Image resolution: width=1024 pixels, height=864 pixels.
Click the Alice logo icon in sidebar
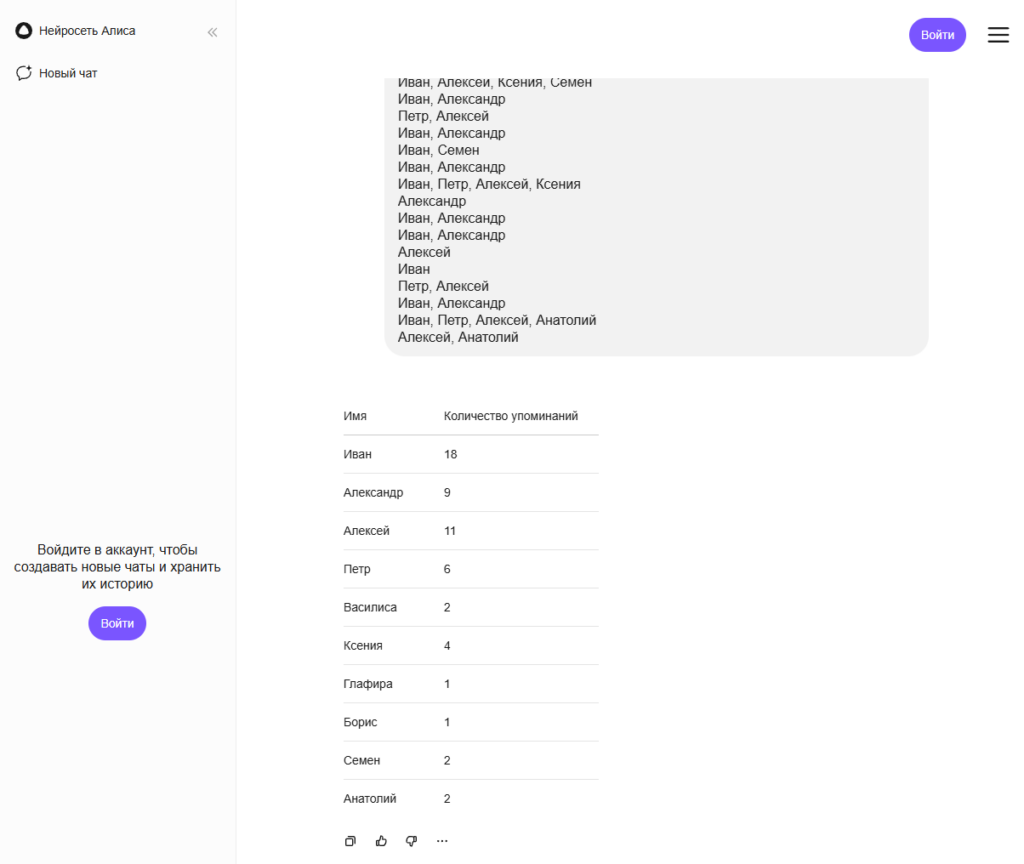[24, 31]
